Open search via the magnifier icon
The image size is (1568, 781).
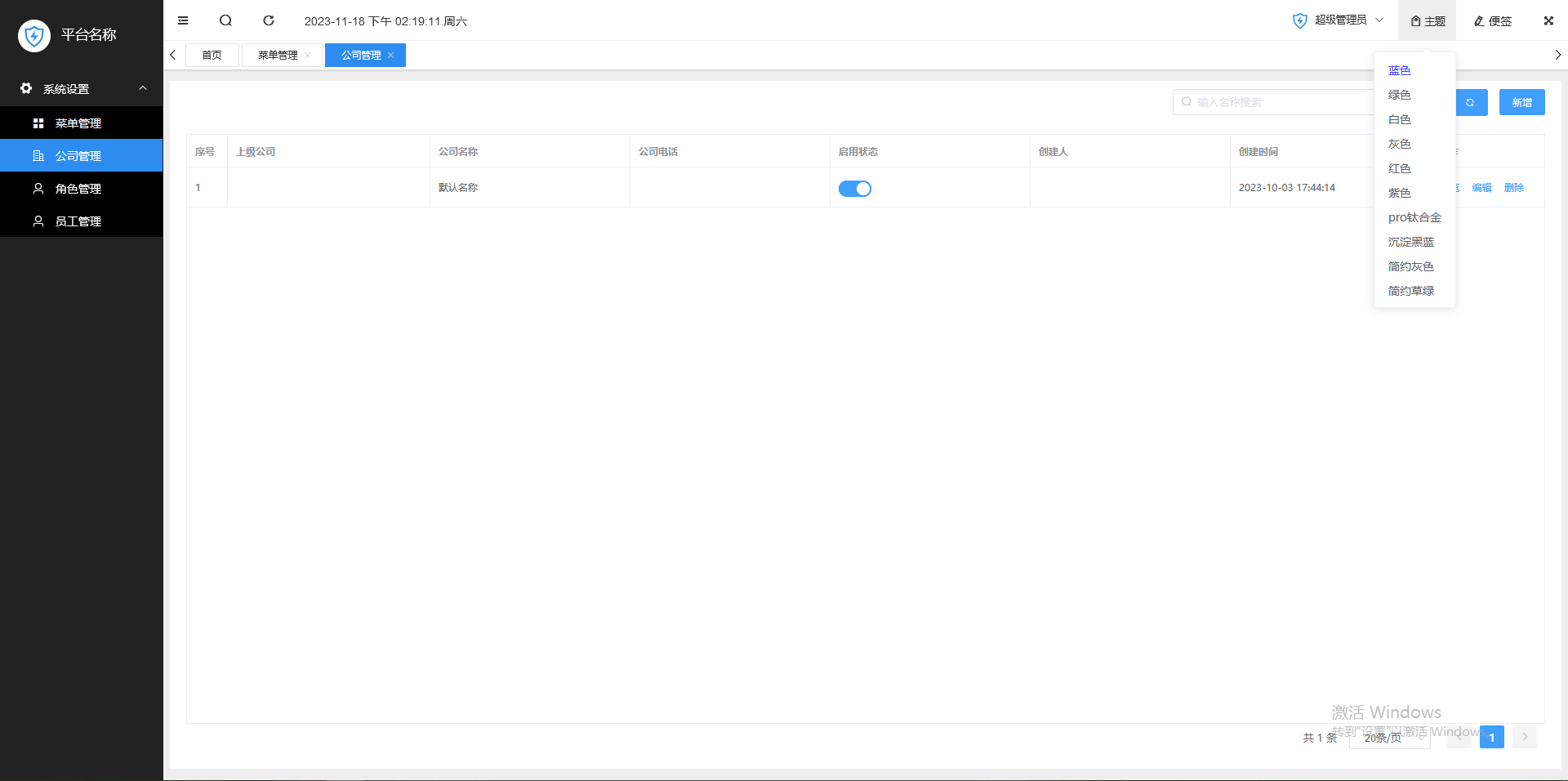pos(226,20)
